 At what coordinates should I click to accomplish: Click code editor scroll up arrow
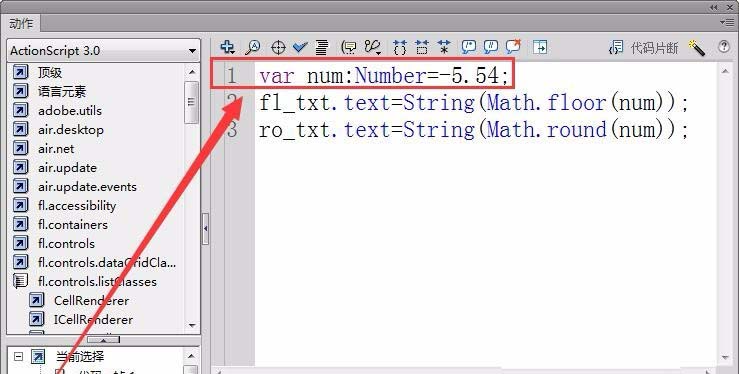pos(725,71)
